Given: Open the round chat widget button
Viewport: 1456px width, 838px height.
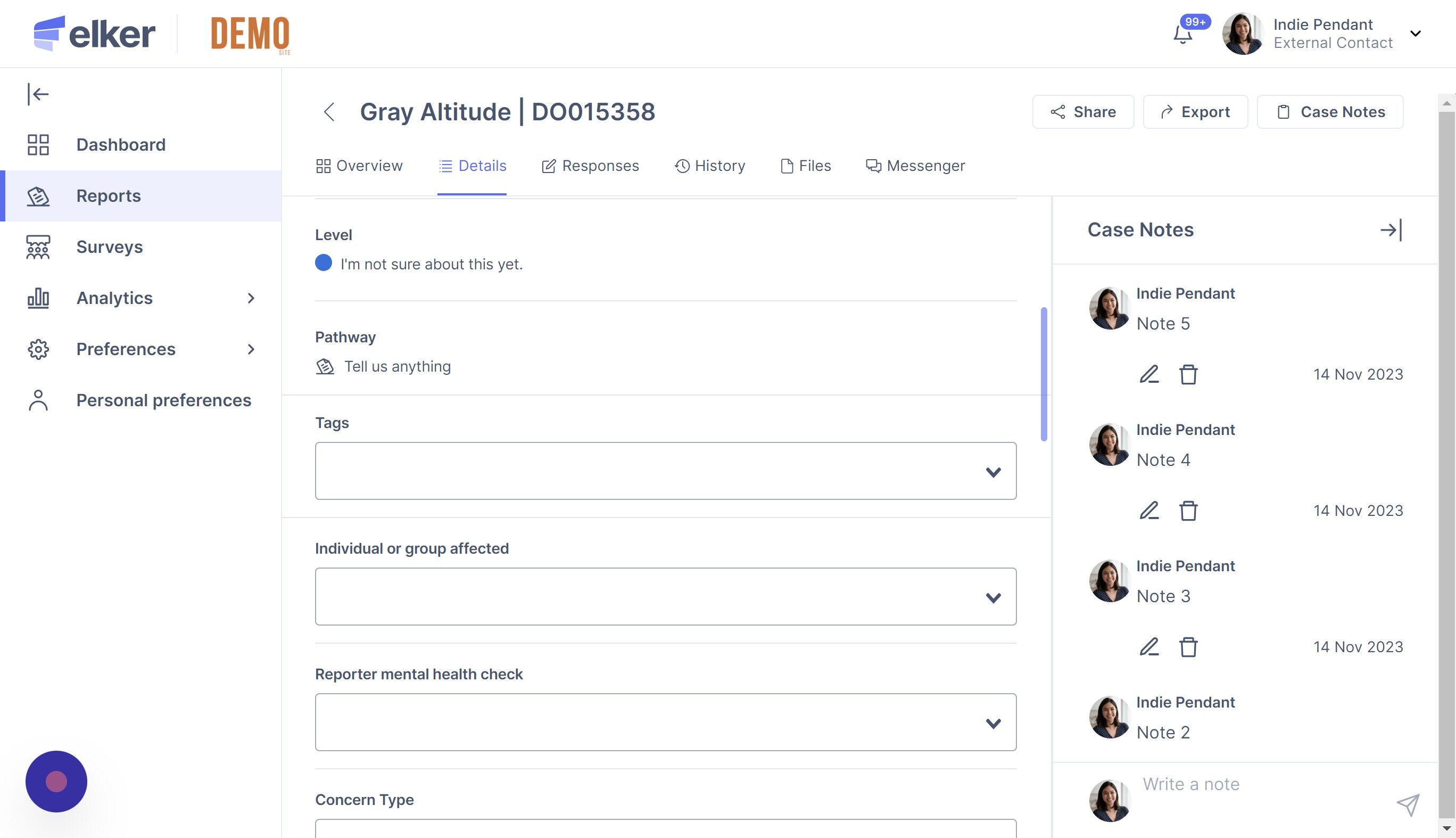Looking at the screenshot, I should coord(56,781).
